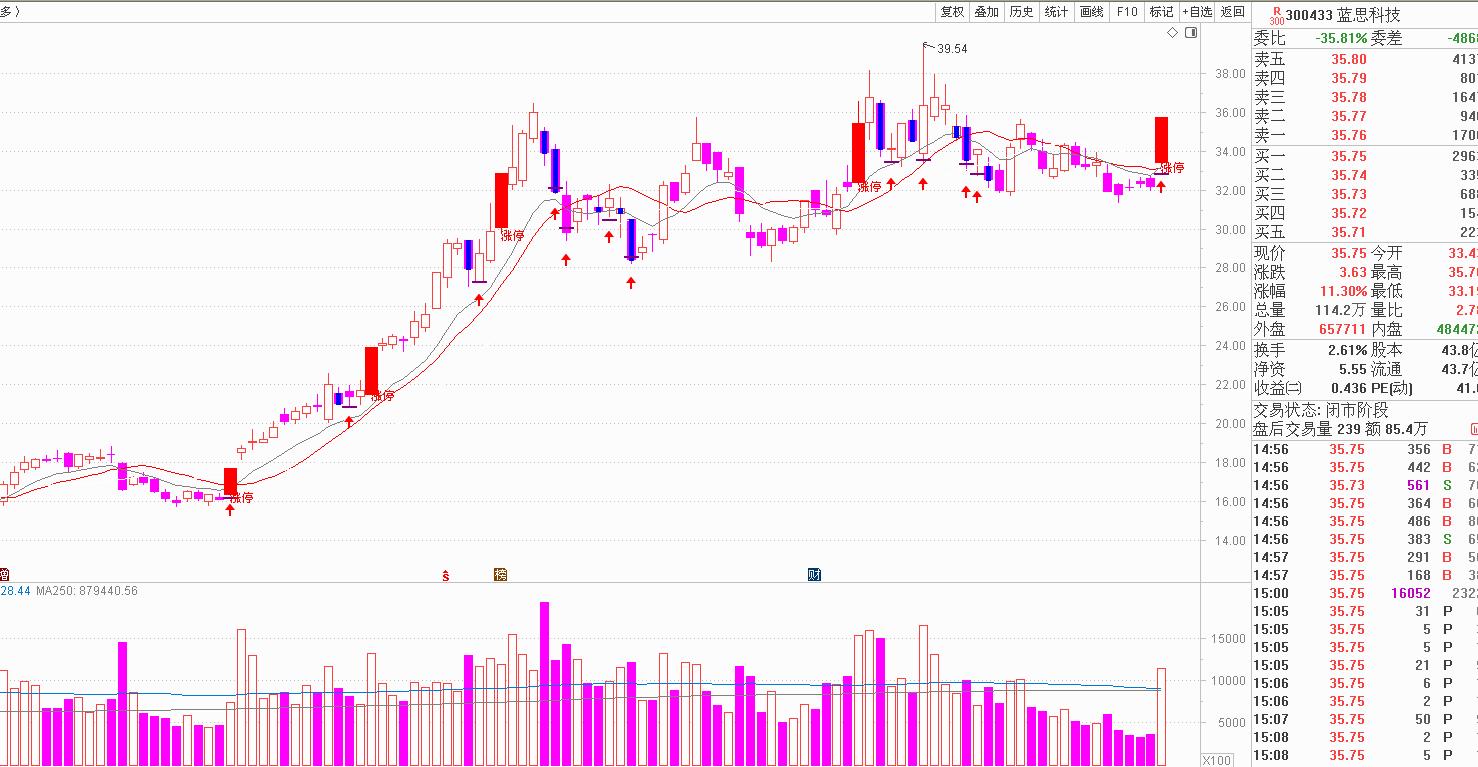Select the 14:56 tick with volume 561
1478x767 pixels.
(1365, 485)
